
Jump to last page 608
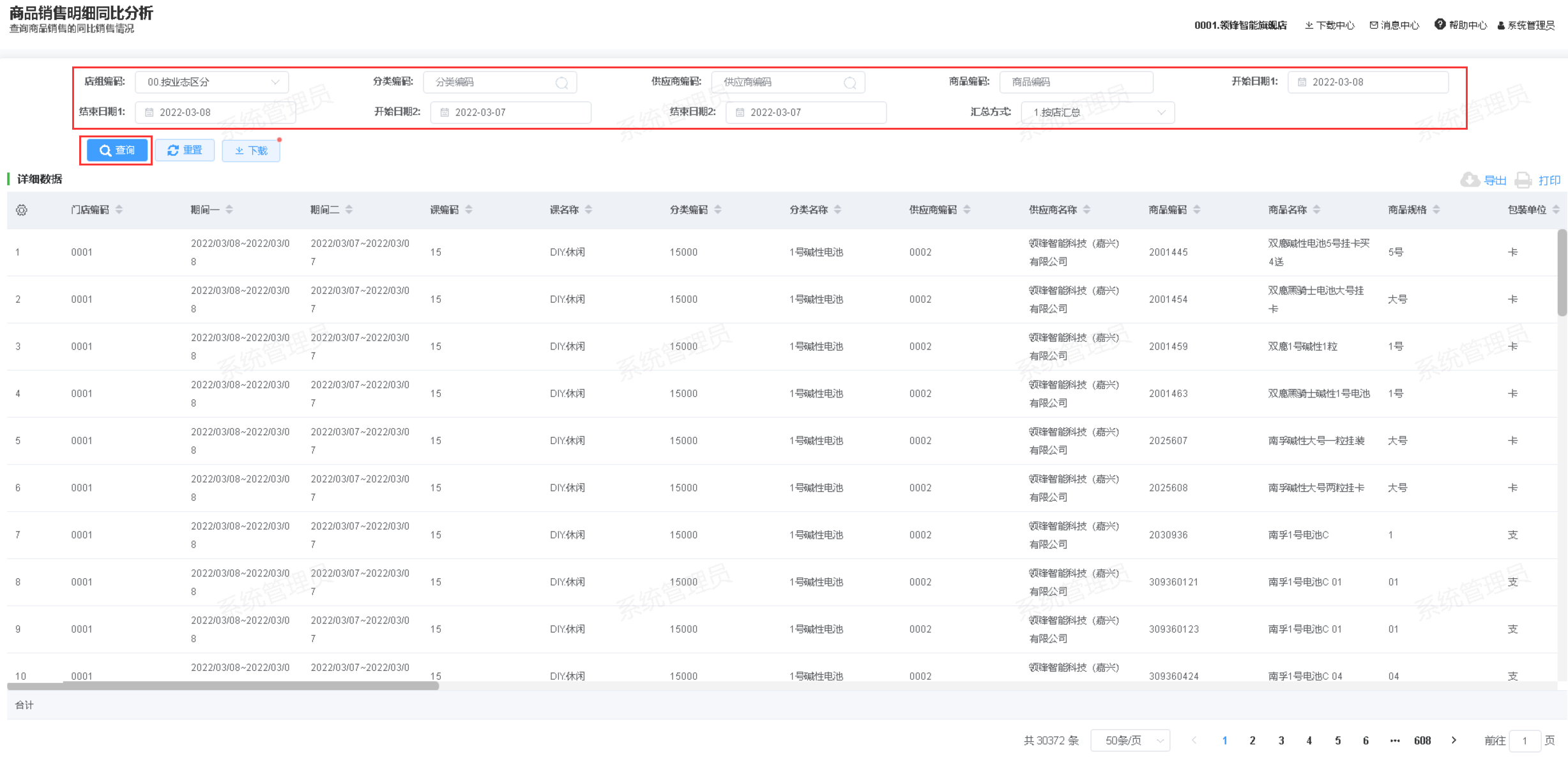1422,740
